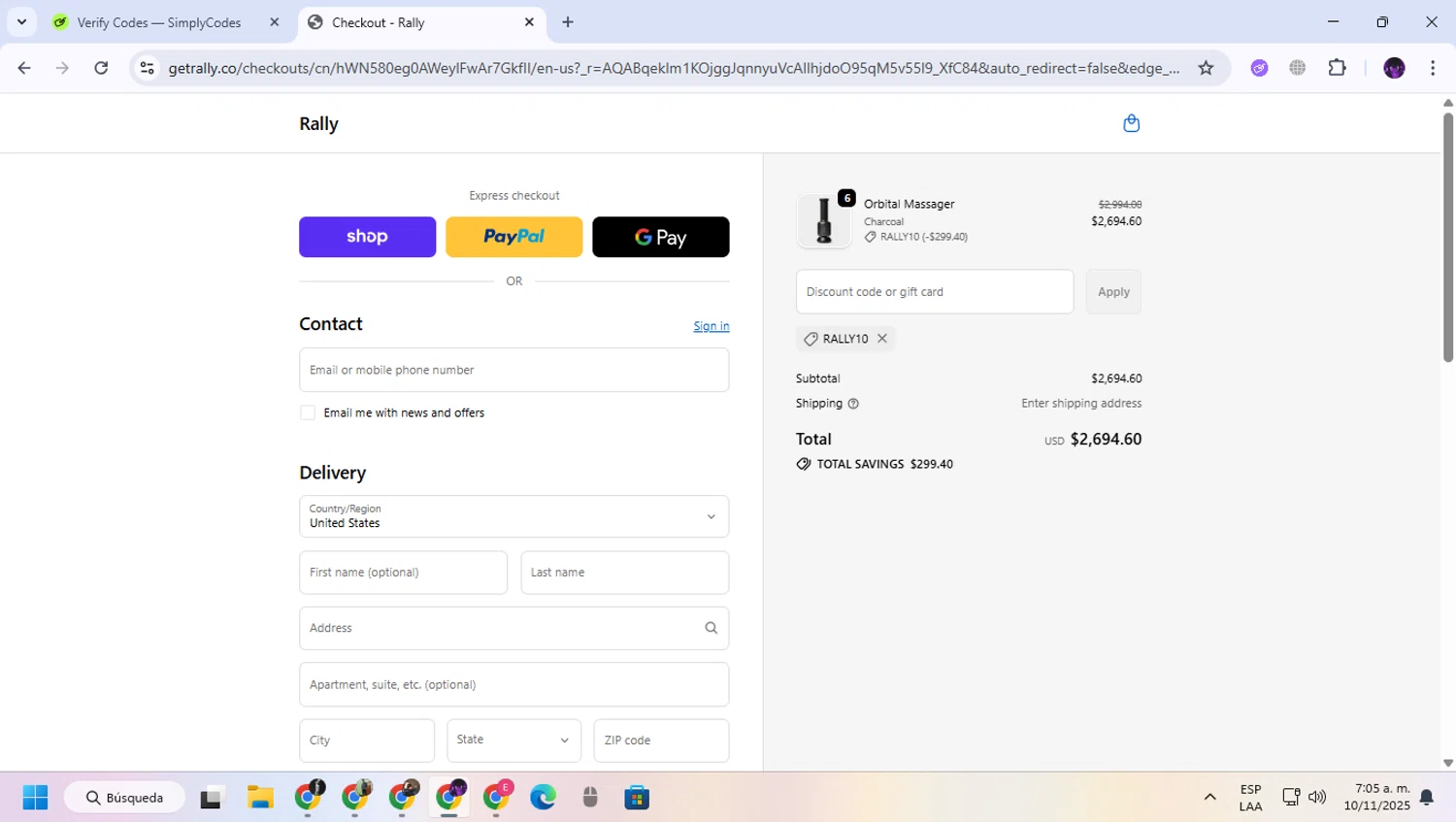Show hidden system tray icons
This screenshot has width=1456, height=822.
tap(1209, 798)
